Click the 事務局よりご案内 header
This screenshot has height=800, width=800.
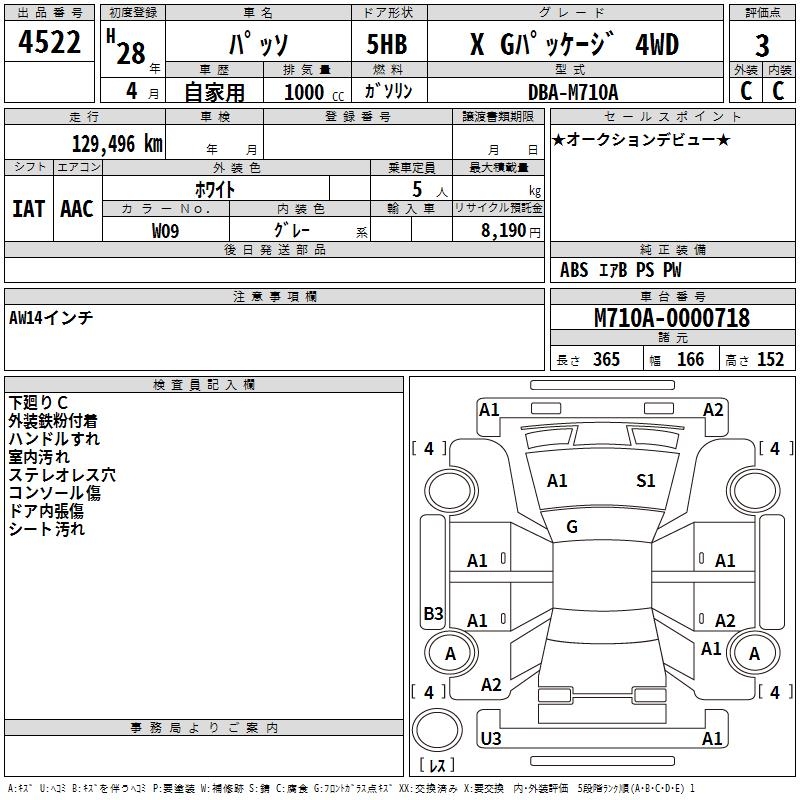(204, 728)
